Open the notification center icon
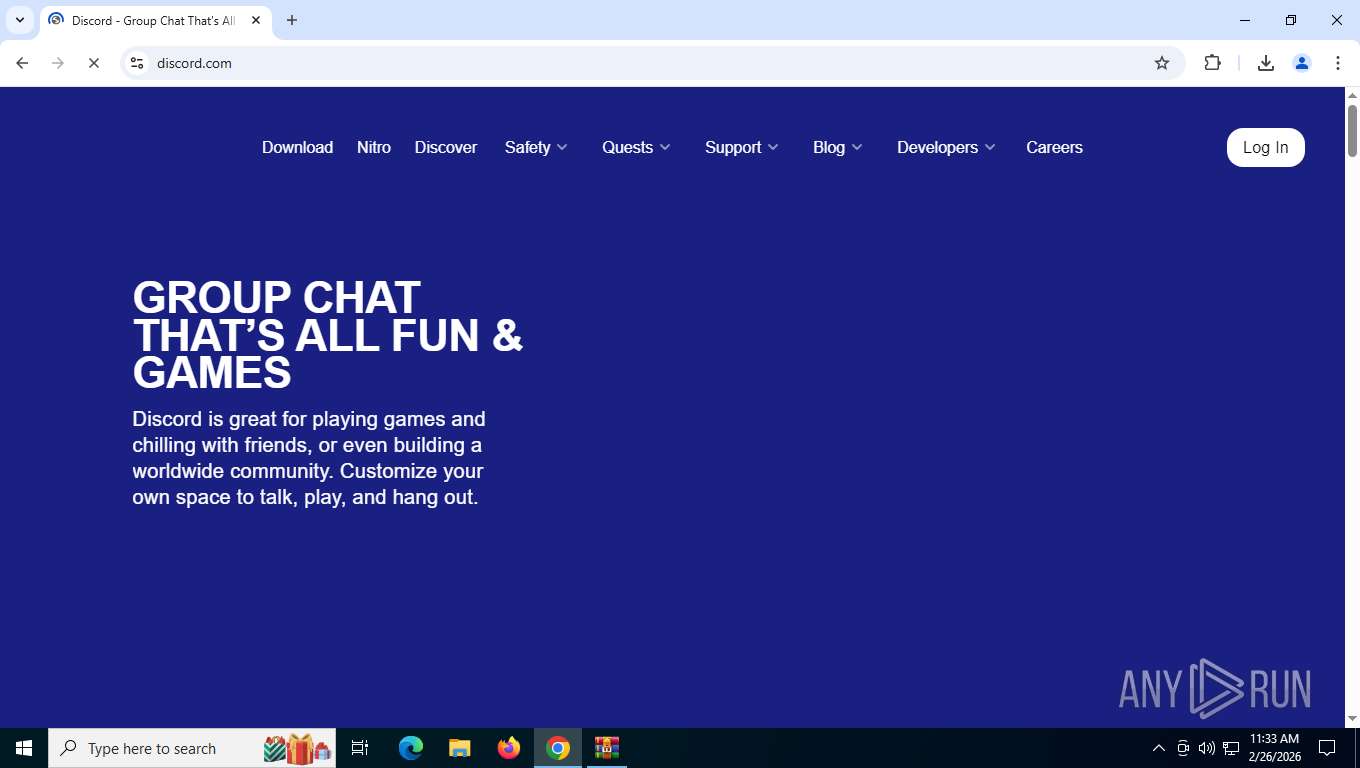The image size is (1360, 768). coord(1327,748)
